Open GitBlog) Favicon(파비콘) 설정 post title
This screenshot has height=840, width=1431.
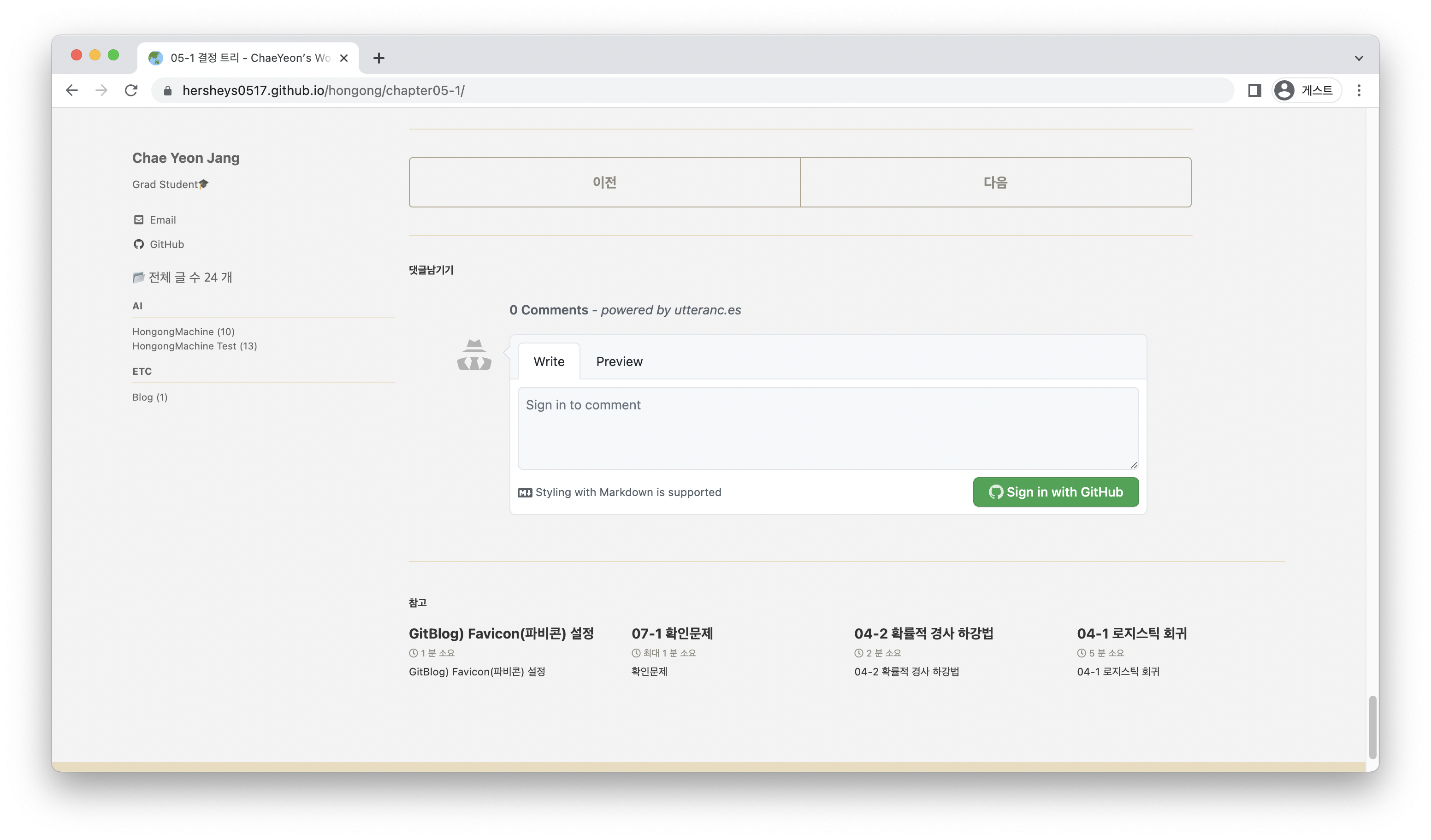coord(501,633)
